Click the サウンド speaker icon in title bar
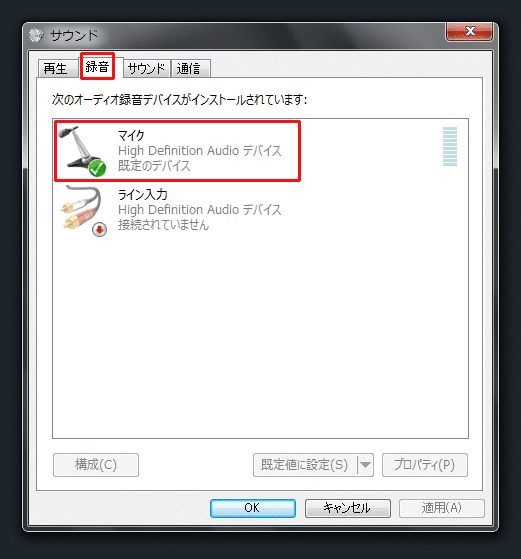521x559 pixels. (x=36, y=35)
